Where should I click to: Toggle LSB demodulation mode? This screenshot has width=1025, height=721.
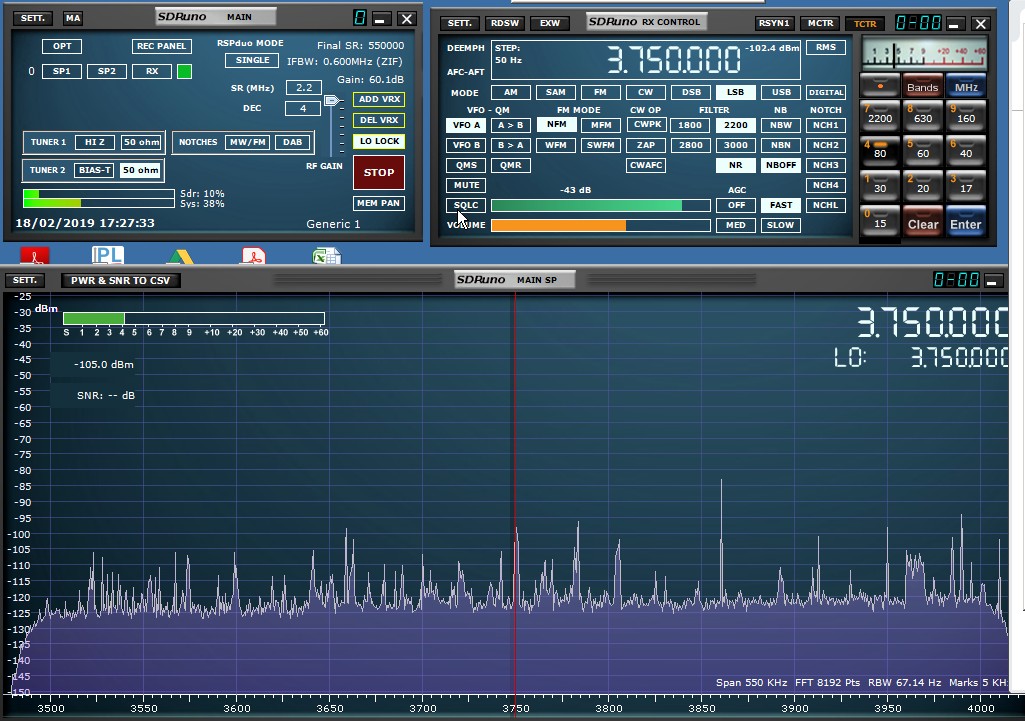point(735,92)
